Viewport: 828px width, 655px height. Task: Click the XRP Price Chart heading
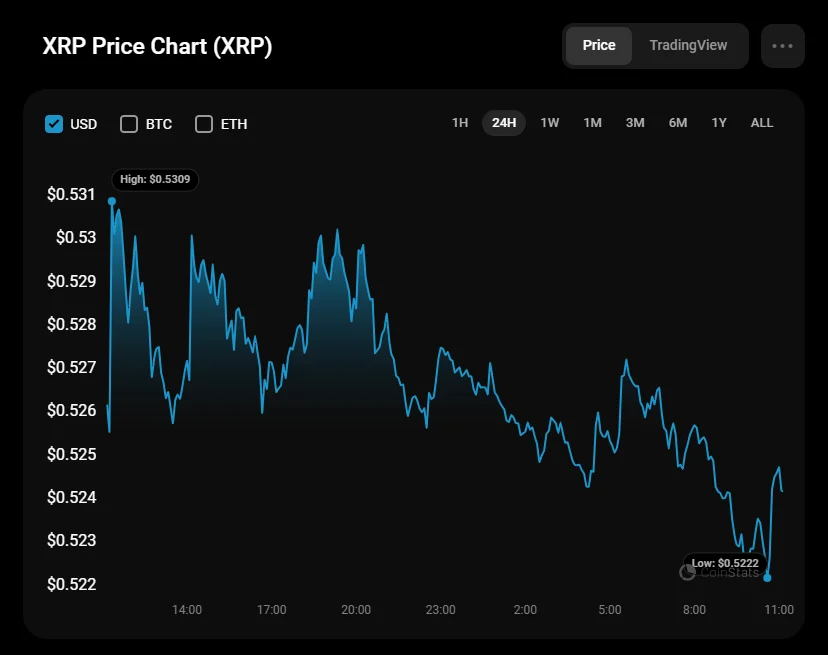click(x=157, y=47)
